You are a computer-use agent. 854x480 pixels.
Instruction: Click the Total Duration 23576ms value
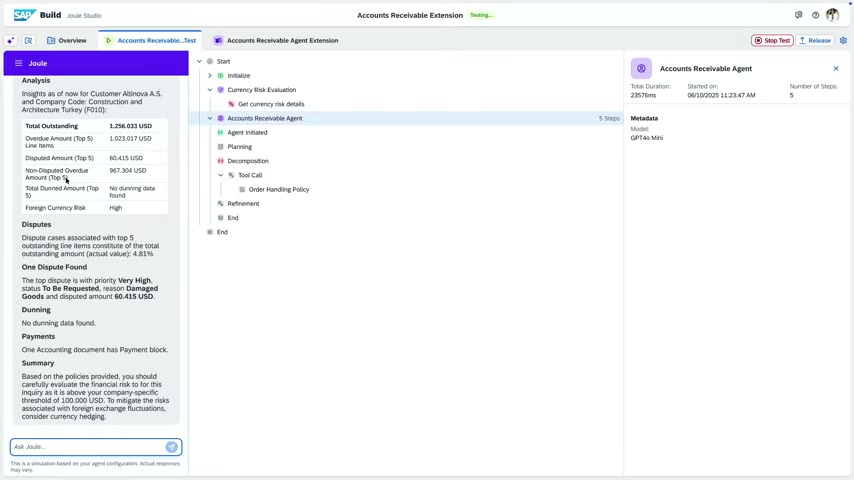(643, 95)
